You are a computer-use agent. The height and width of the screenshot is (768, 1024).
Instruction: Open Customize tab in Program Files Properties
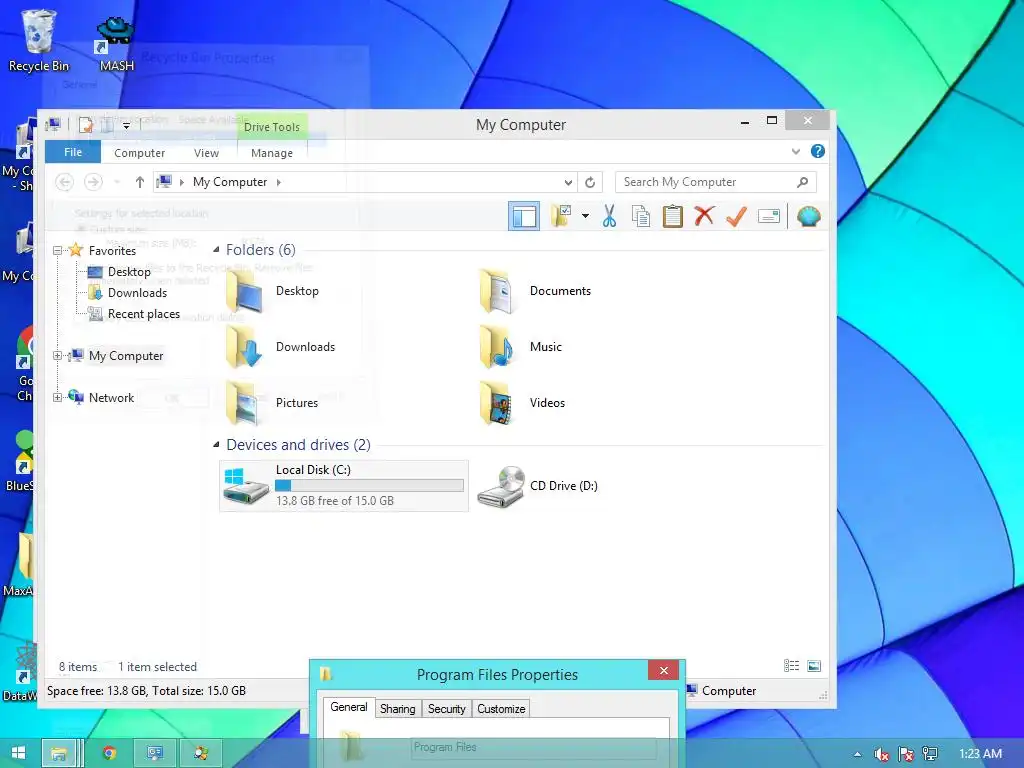[x=501, y=709]
